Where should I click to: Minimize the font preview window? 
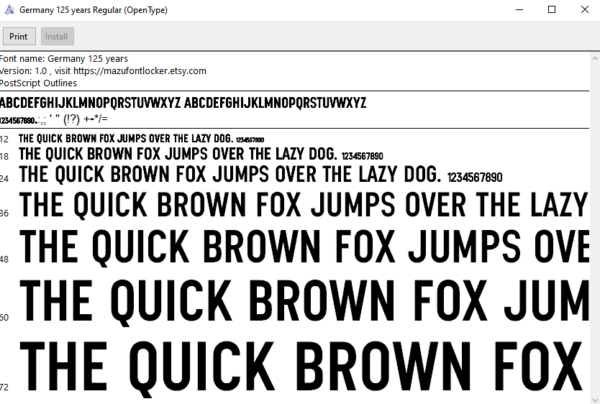tap(519, 10)
